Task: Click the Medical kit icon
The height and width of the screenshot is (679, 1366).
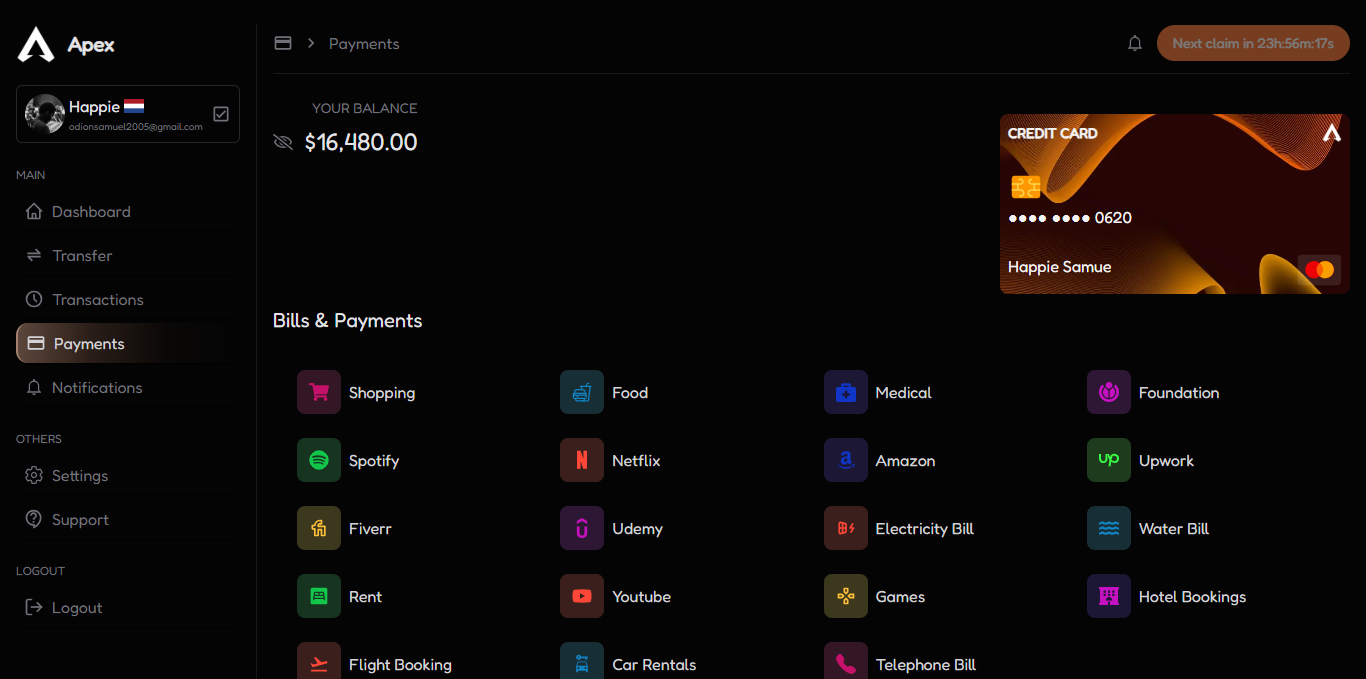Action: click(x=846, y=392)
